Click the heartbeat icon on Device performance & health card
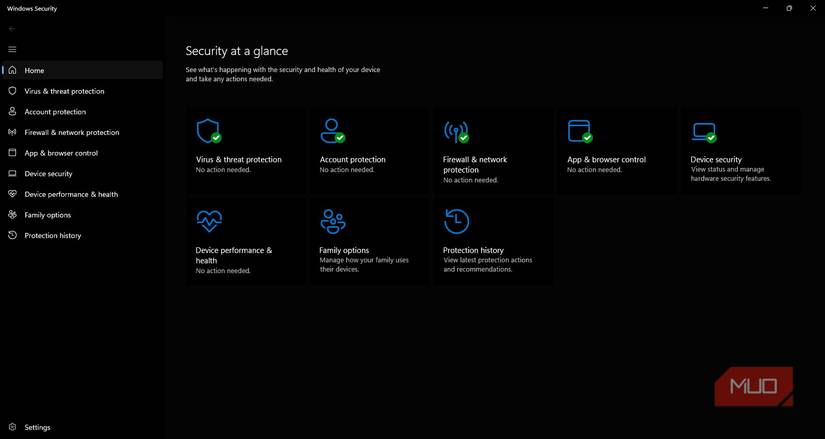The width and height of the screenshot is (825, 439). coord(209,221)
